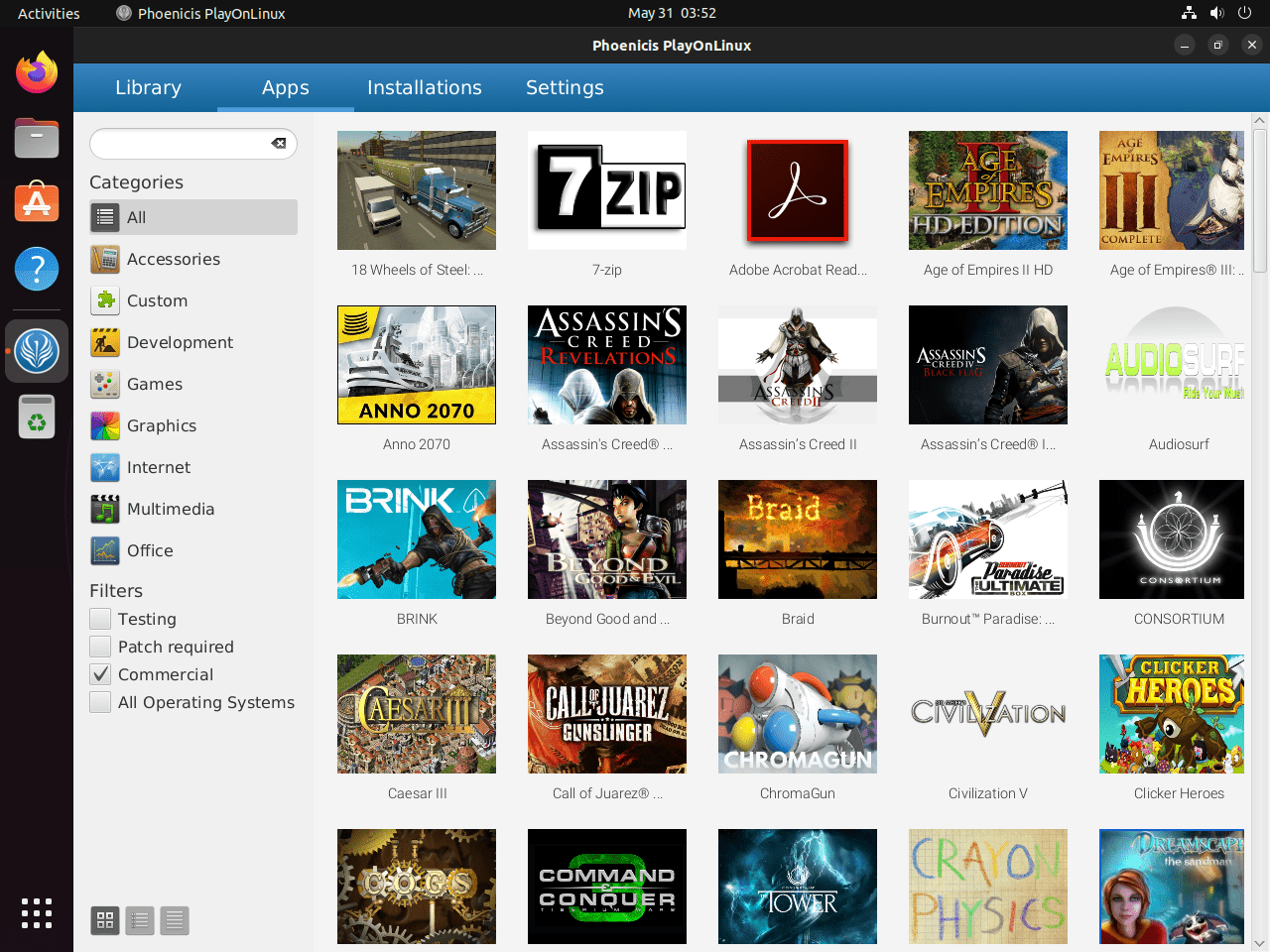
Task: Enable the Patch required filter
Action: click(100, 647)
